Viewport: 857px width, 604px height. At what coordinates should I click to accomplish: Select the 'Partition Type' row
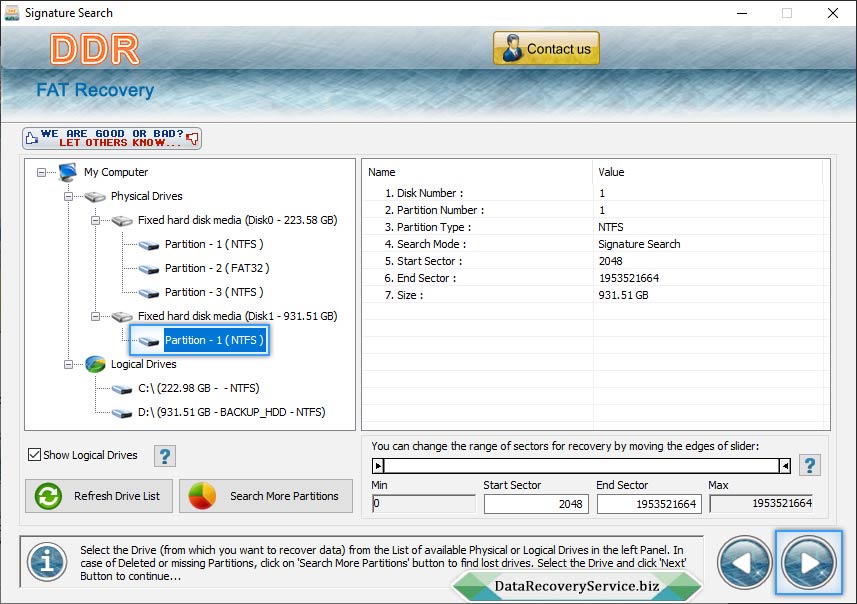592,227
